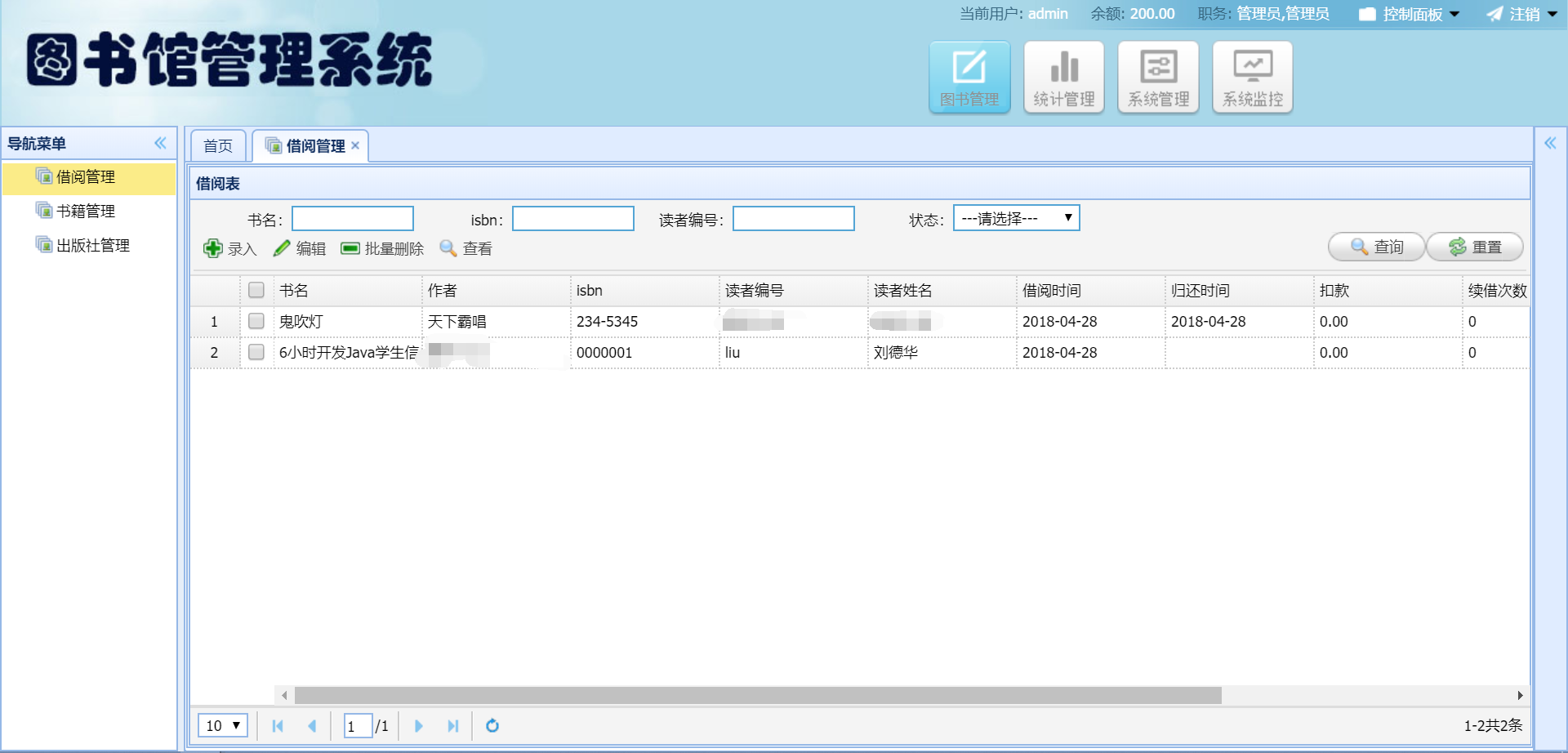
Task: Go to the next page
Action: pos(419,726)
